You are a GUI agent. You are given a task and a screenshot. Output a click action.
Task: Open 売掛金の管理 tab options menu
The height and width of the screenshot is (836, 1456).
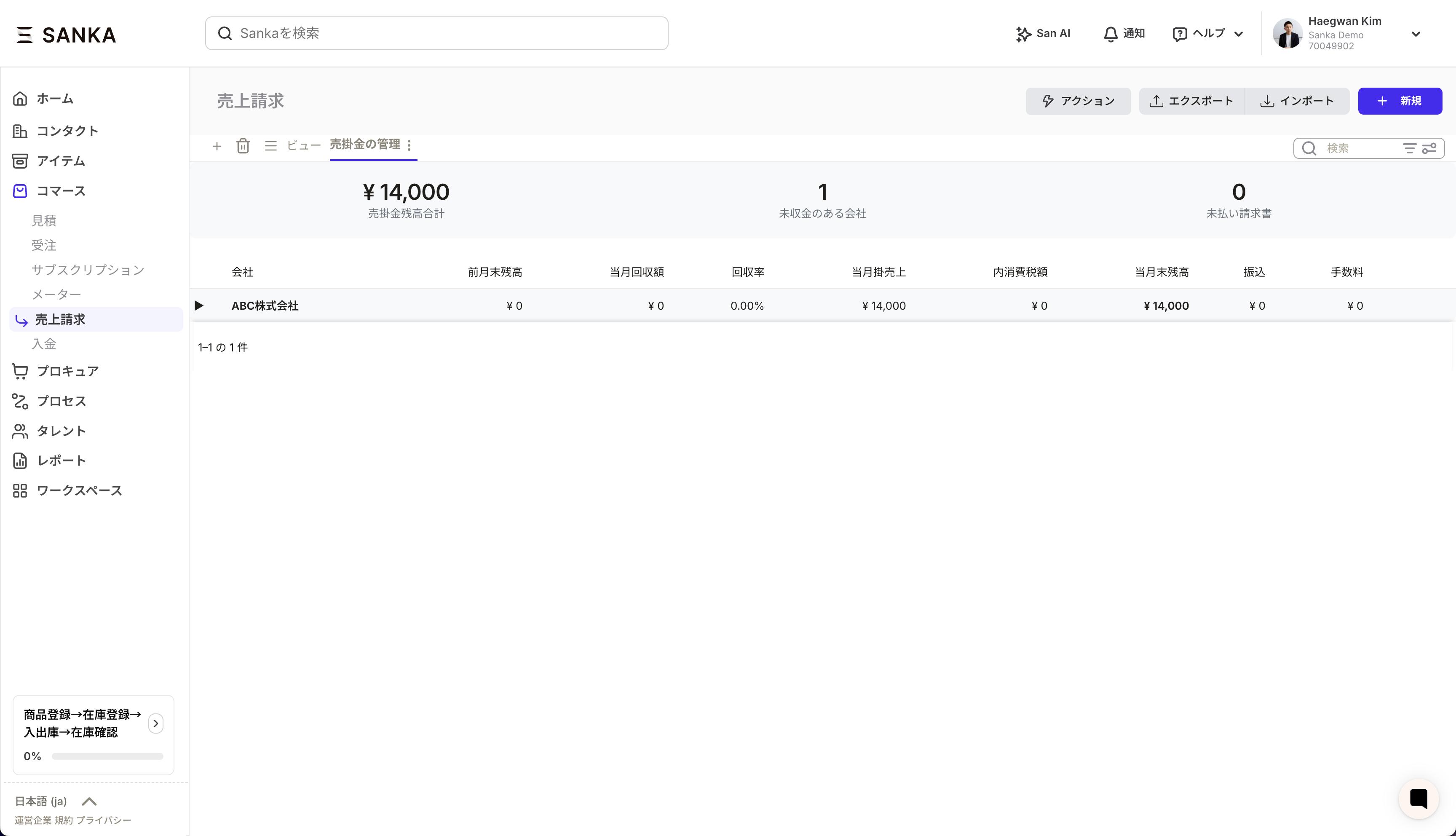click(409, 145)
